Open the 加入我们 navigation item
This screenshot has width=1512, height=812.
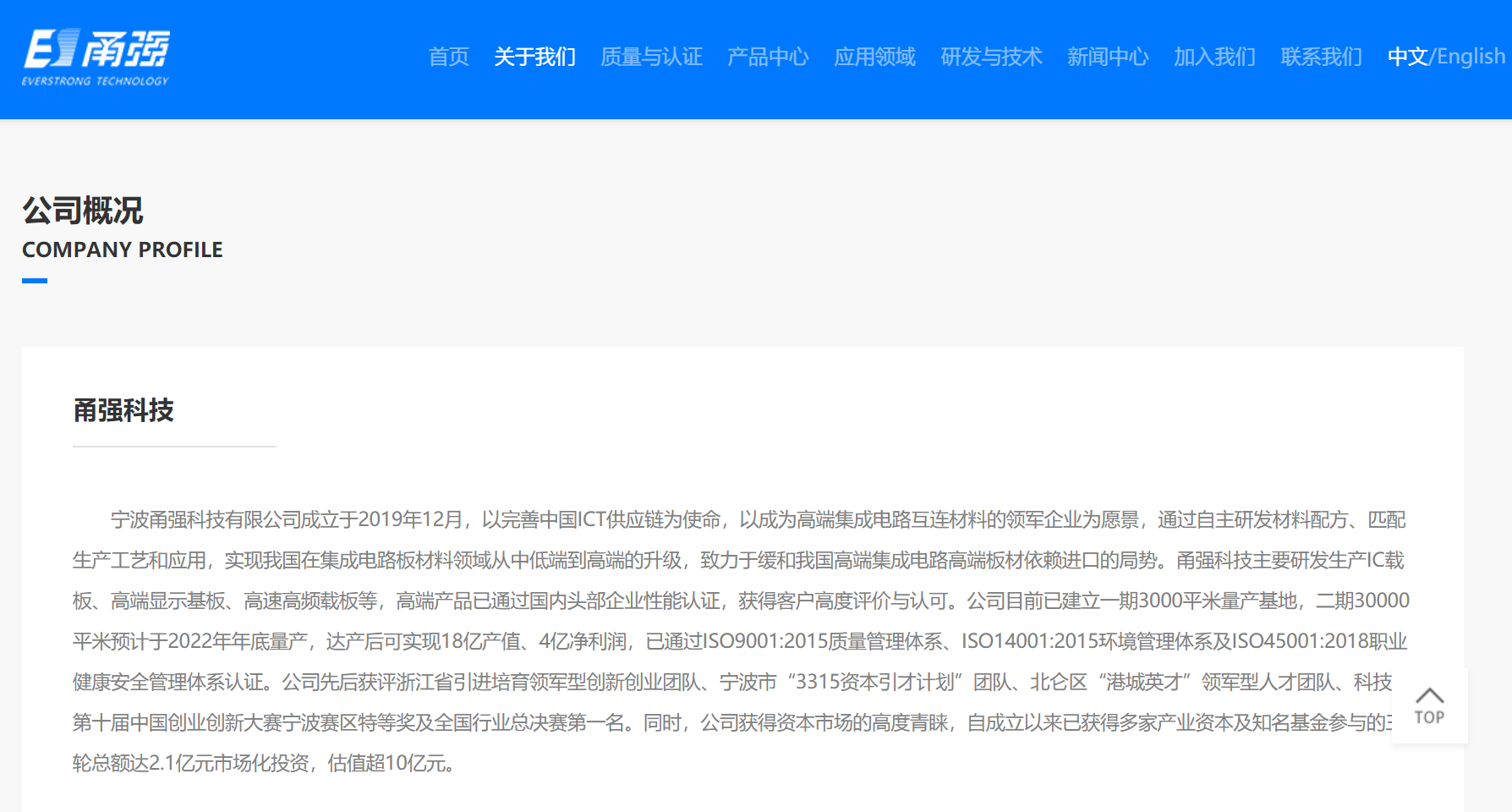(x=1214, y=57)
